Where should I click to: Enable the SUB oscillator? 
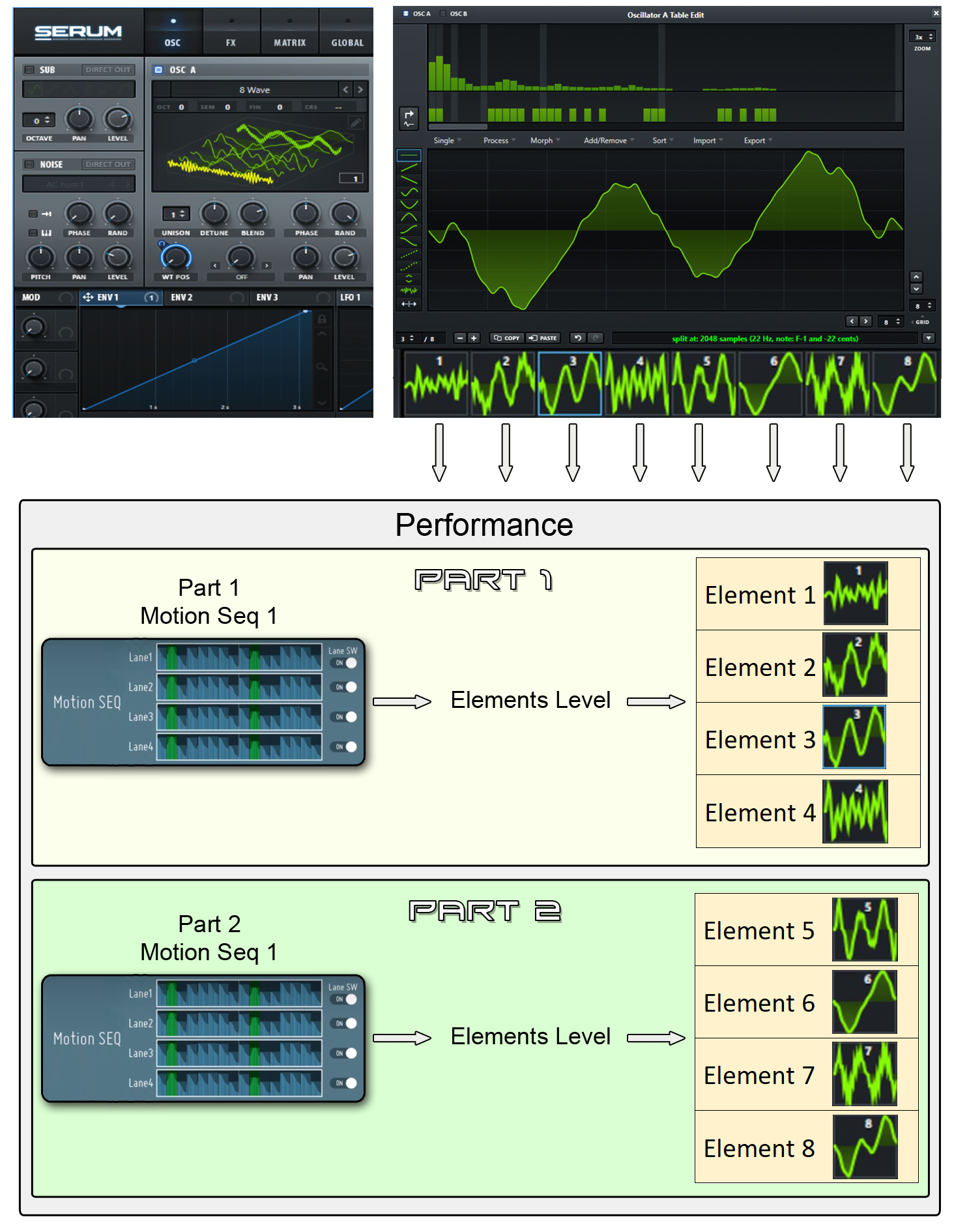pos(29,70)
